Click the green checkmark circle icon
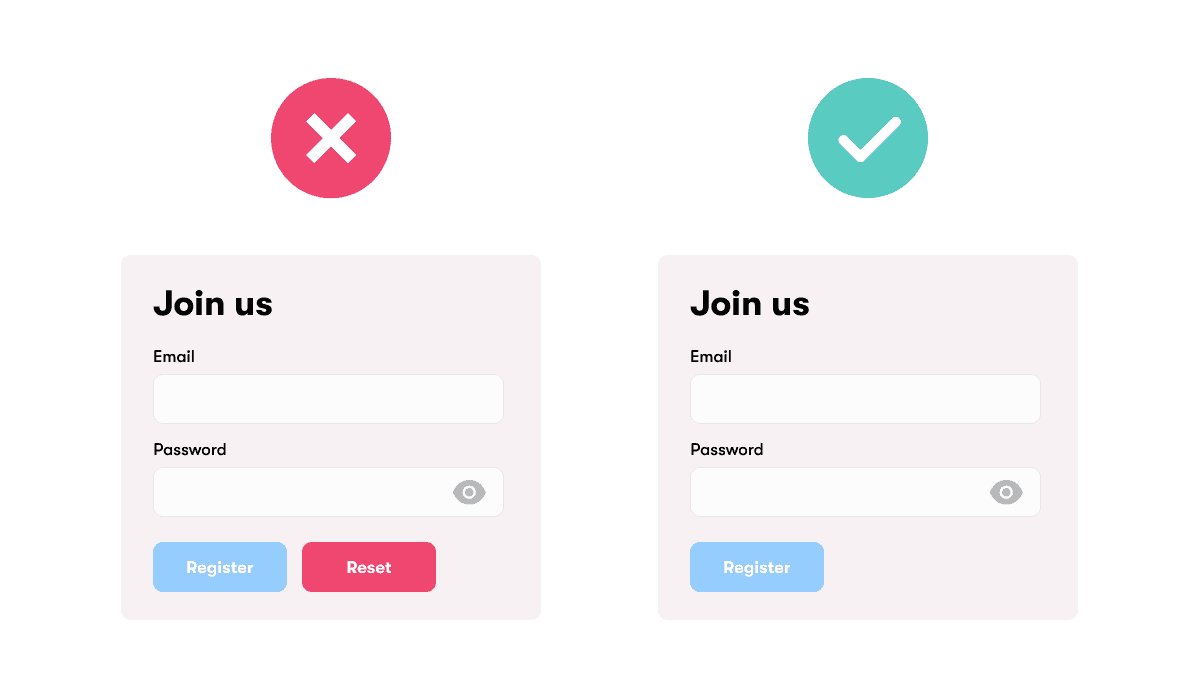This screenshot has width=1200, height=700. (x=868, y=138)
